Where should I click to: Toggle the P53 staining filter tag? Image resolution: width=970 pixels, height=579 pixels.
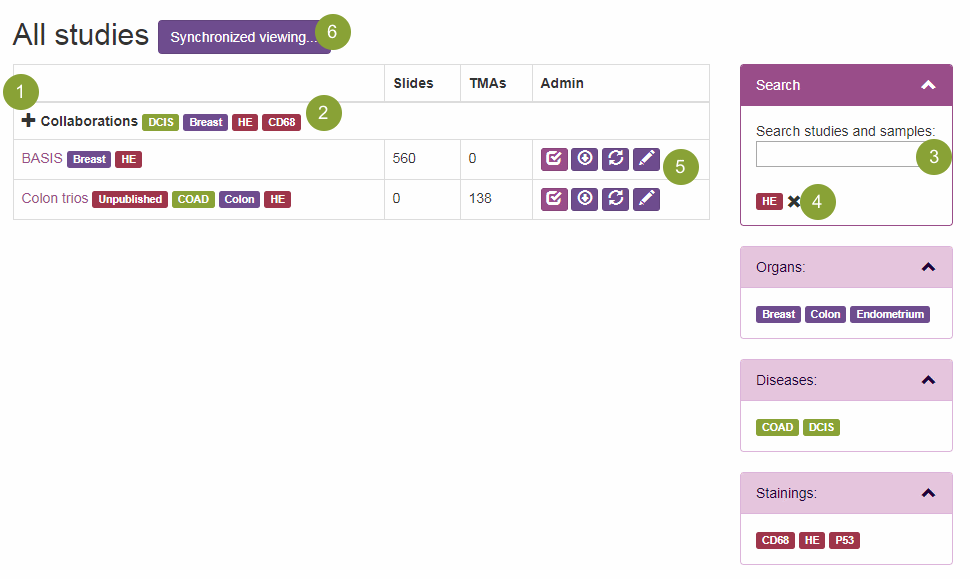coord(845,541)
